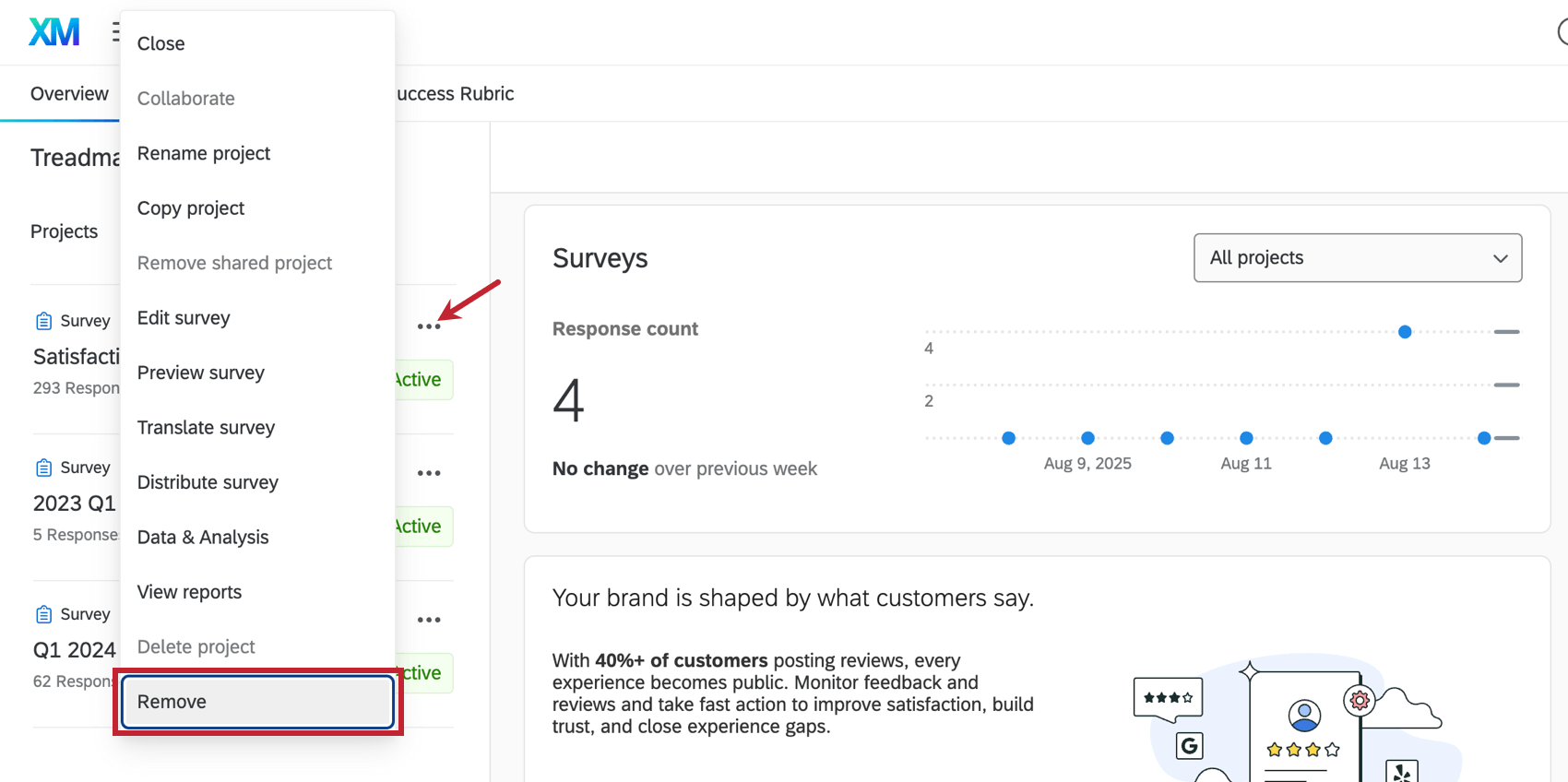The width and height of the screenshot is (1568, 782).
Task: Go to Data & Analysis
Action: (203, 538)
